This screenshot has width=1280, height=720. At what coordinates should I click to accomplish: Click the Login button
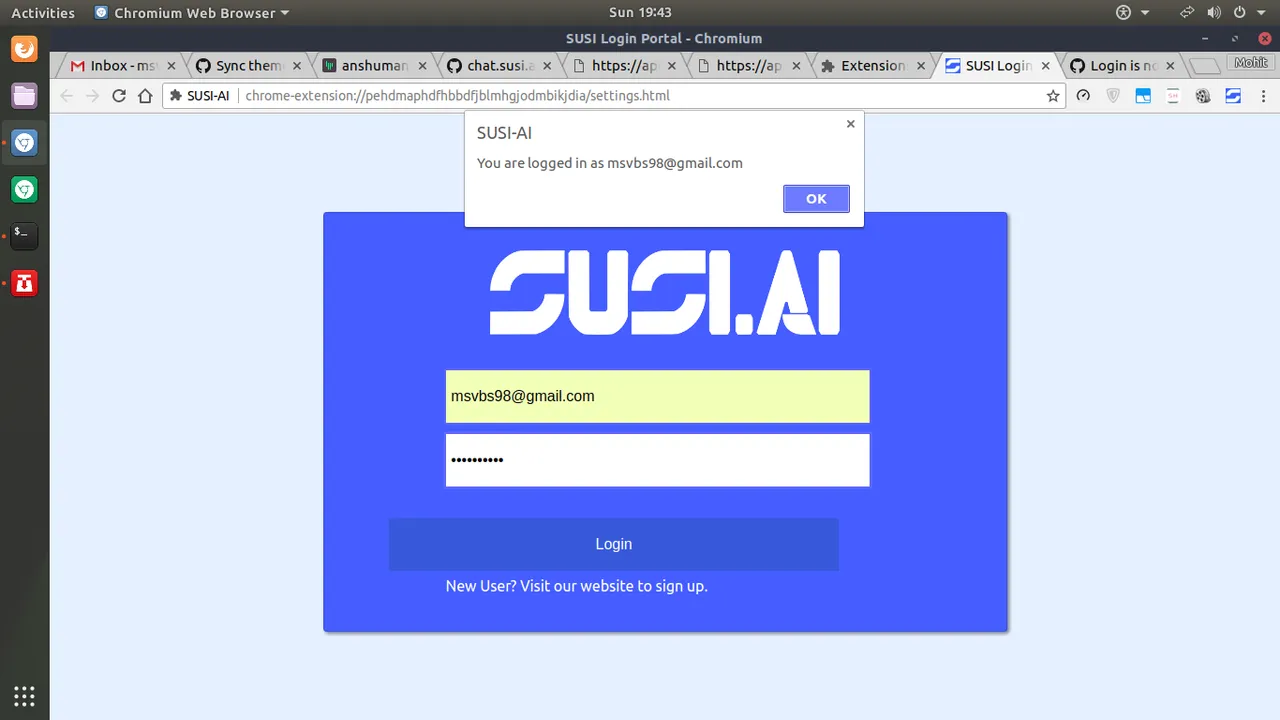(613, 544)
